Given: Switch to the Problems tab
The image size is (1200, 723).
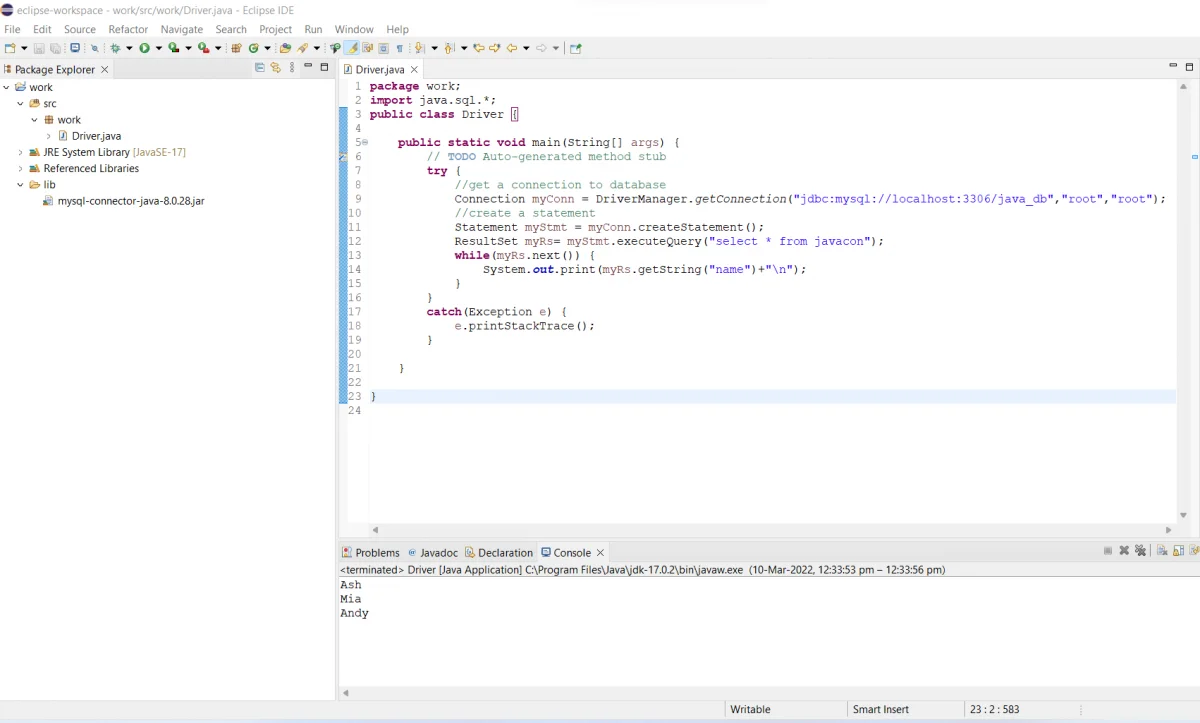Looking at the screenshot, I should pyautogui.click(x=376, y=552).
